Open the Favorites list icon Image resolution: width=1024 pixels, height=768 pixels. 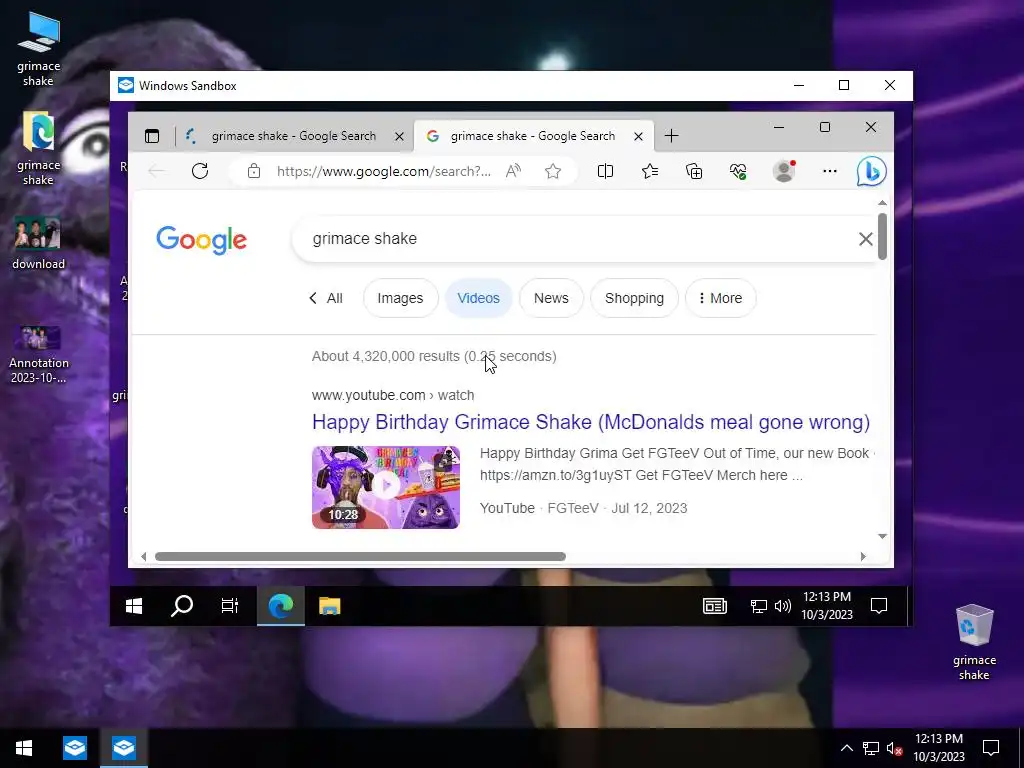coord(650,171)
